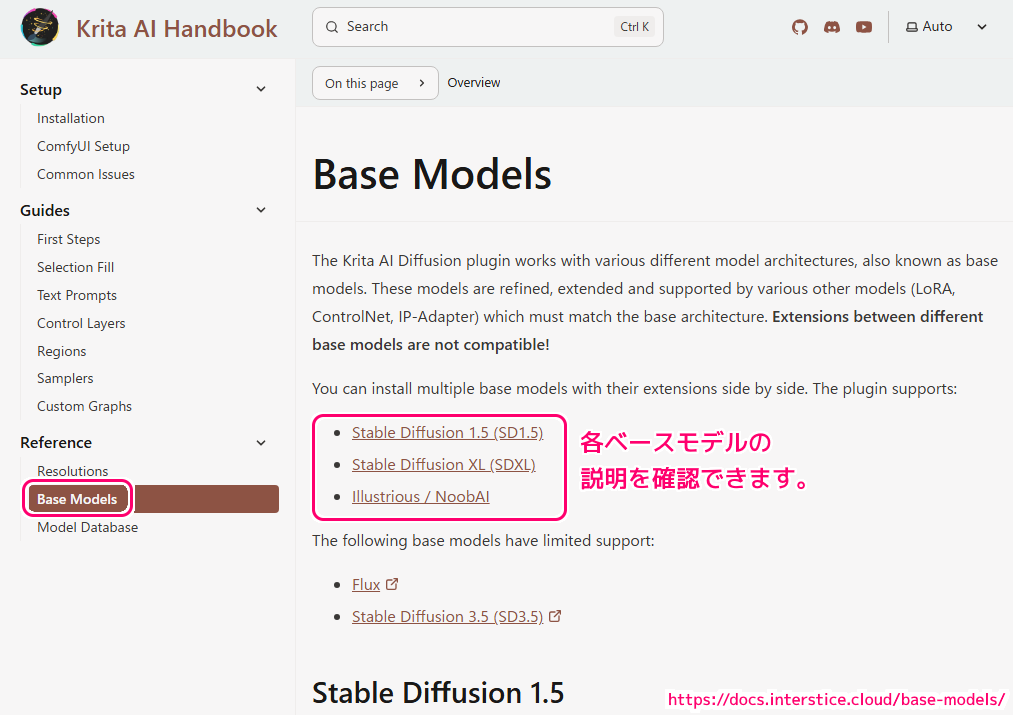This screenshot has height=715, width=1013.
Task: Focus the Search input field
Action: tap(487, 27)
